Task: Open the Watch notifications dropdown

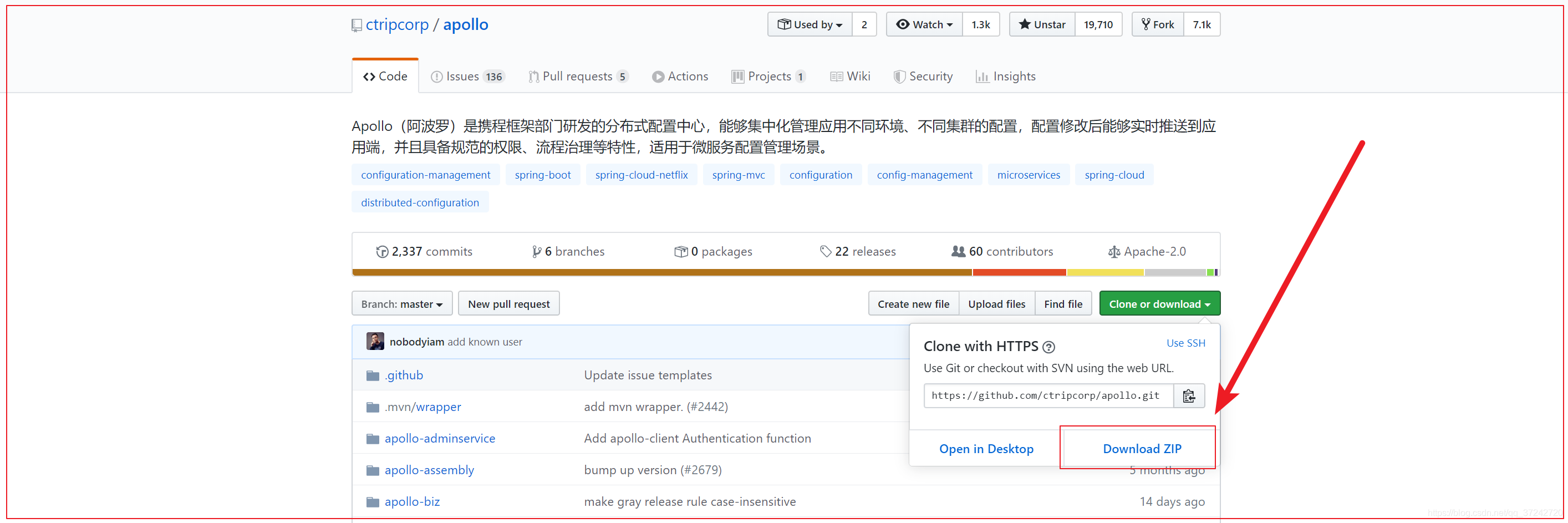Action: pos(924,24)
